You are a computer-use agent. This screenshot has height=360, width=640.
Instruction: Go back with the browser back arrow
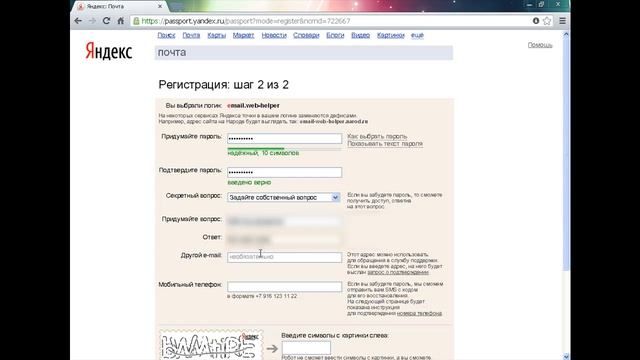78,21
